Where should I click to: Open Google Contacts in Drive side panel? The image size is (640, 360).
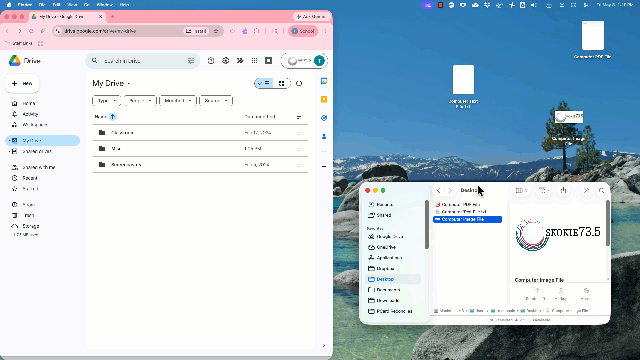[x=324, y=136]
